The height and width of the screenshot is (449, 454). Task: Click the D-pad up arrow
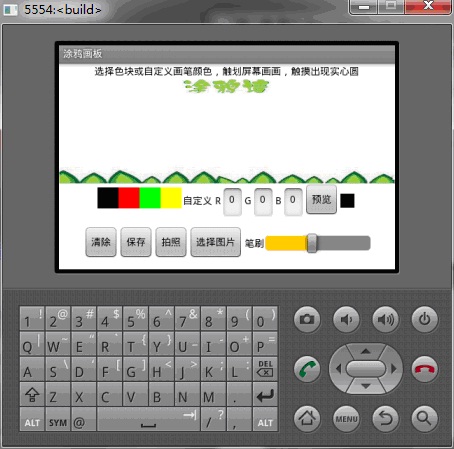[366, 351]
